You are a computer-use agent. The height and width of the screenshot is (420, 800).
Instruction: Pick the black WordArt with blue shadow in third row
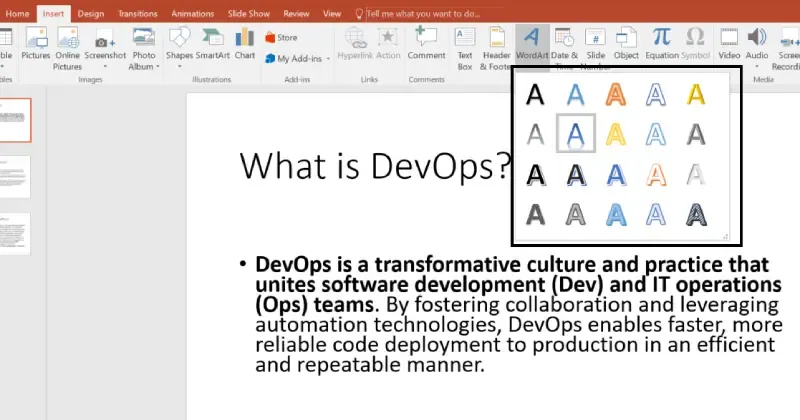point(576,175)
